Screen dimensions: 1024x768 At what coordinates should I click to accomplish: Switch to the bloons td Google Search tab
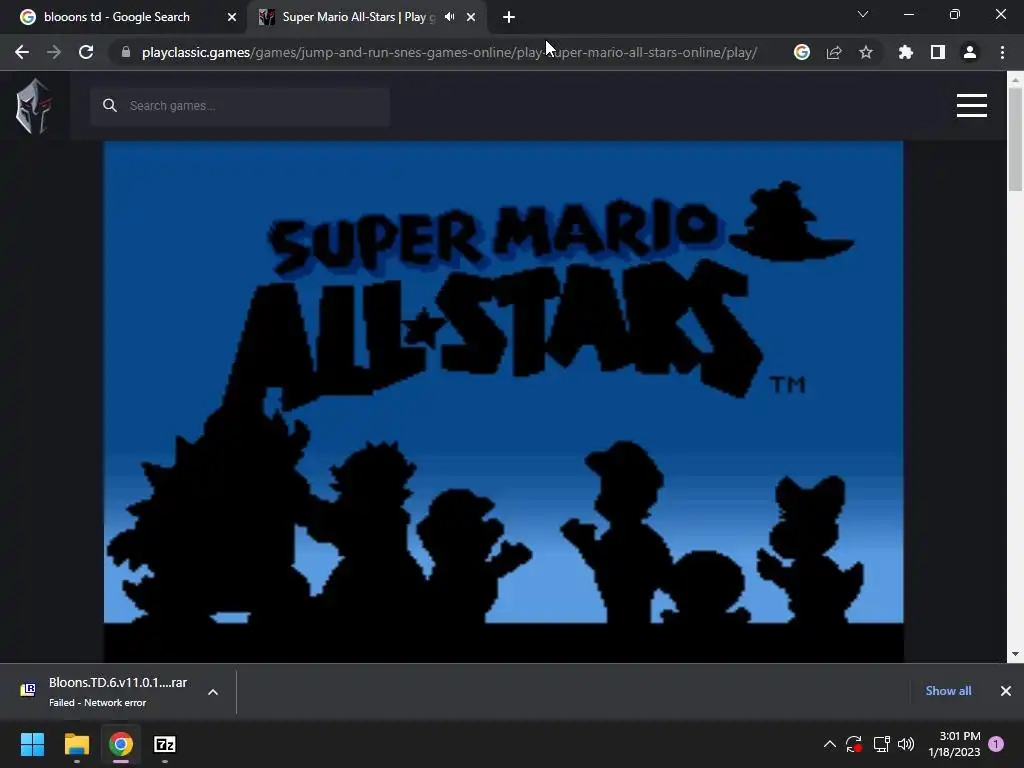pyautogui.click(x=123, y=17)
